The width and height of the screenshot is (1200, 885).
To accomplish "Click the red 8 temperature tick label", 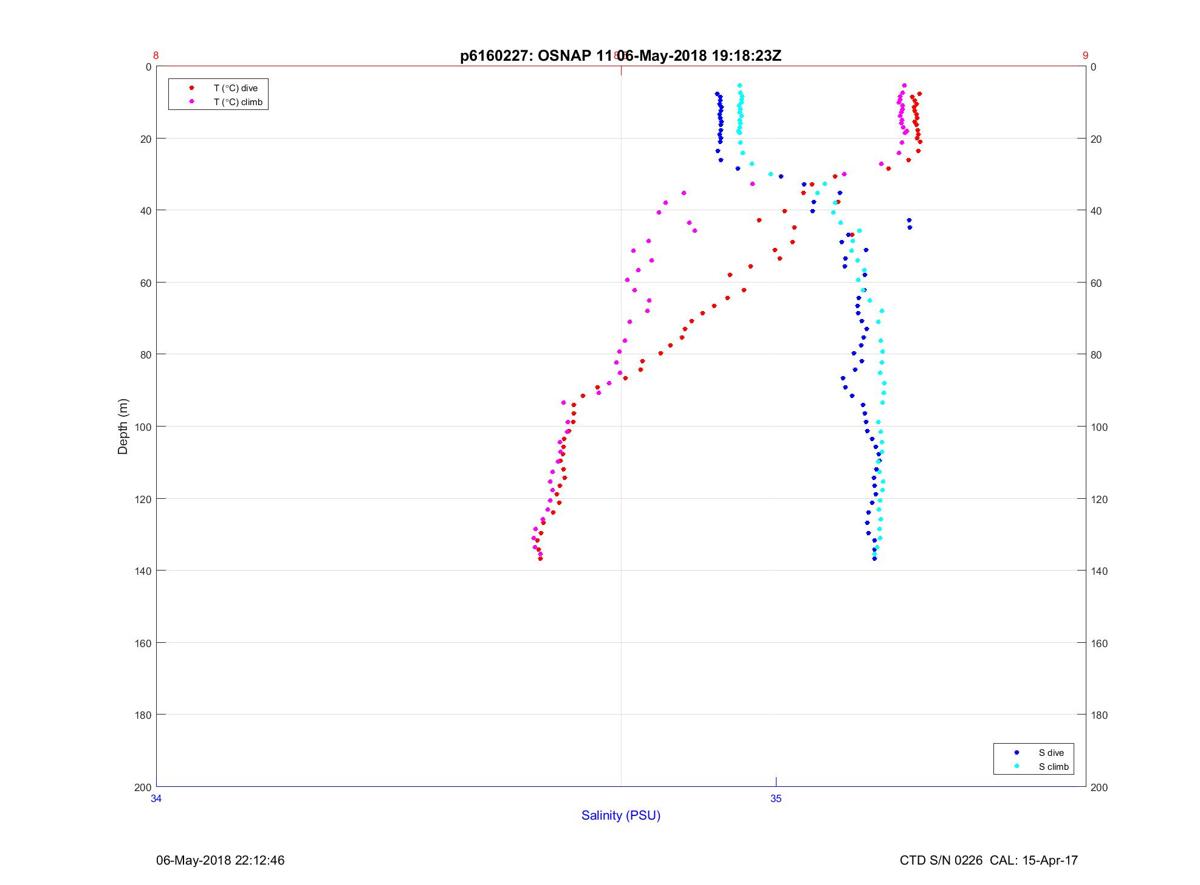I will pos(156,56).
